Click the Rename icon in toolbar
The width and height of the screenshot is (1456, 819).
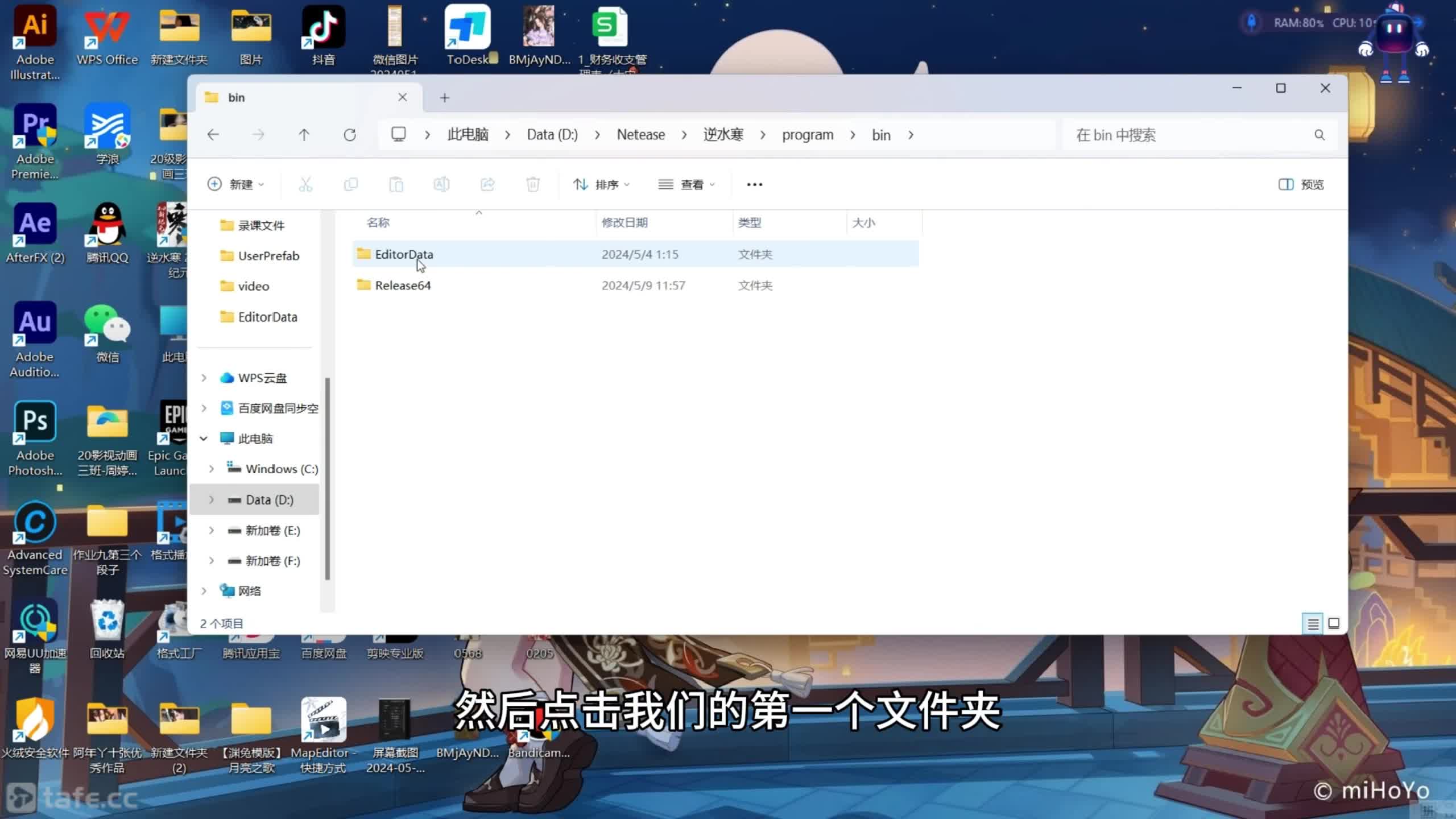click(441, 184)
